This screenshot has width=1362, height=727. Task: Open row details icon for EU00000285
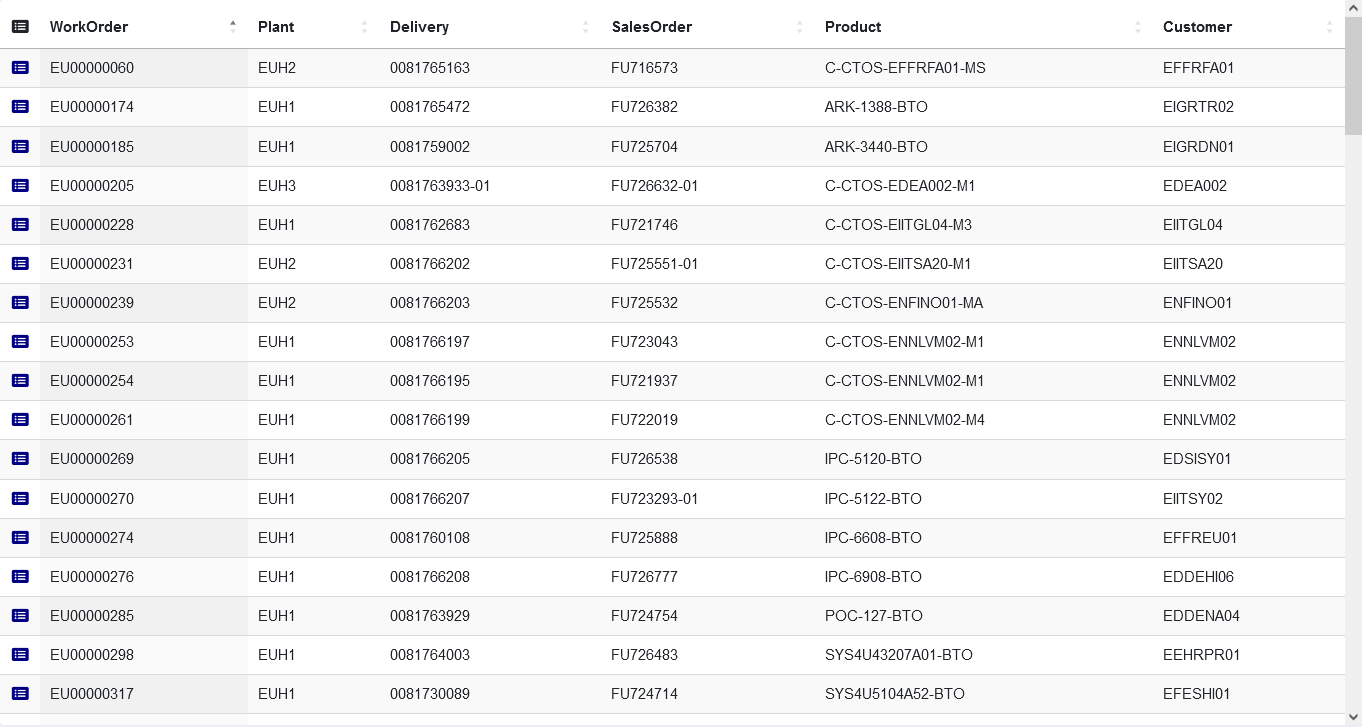click(x=20, y=616)
